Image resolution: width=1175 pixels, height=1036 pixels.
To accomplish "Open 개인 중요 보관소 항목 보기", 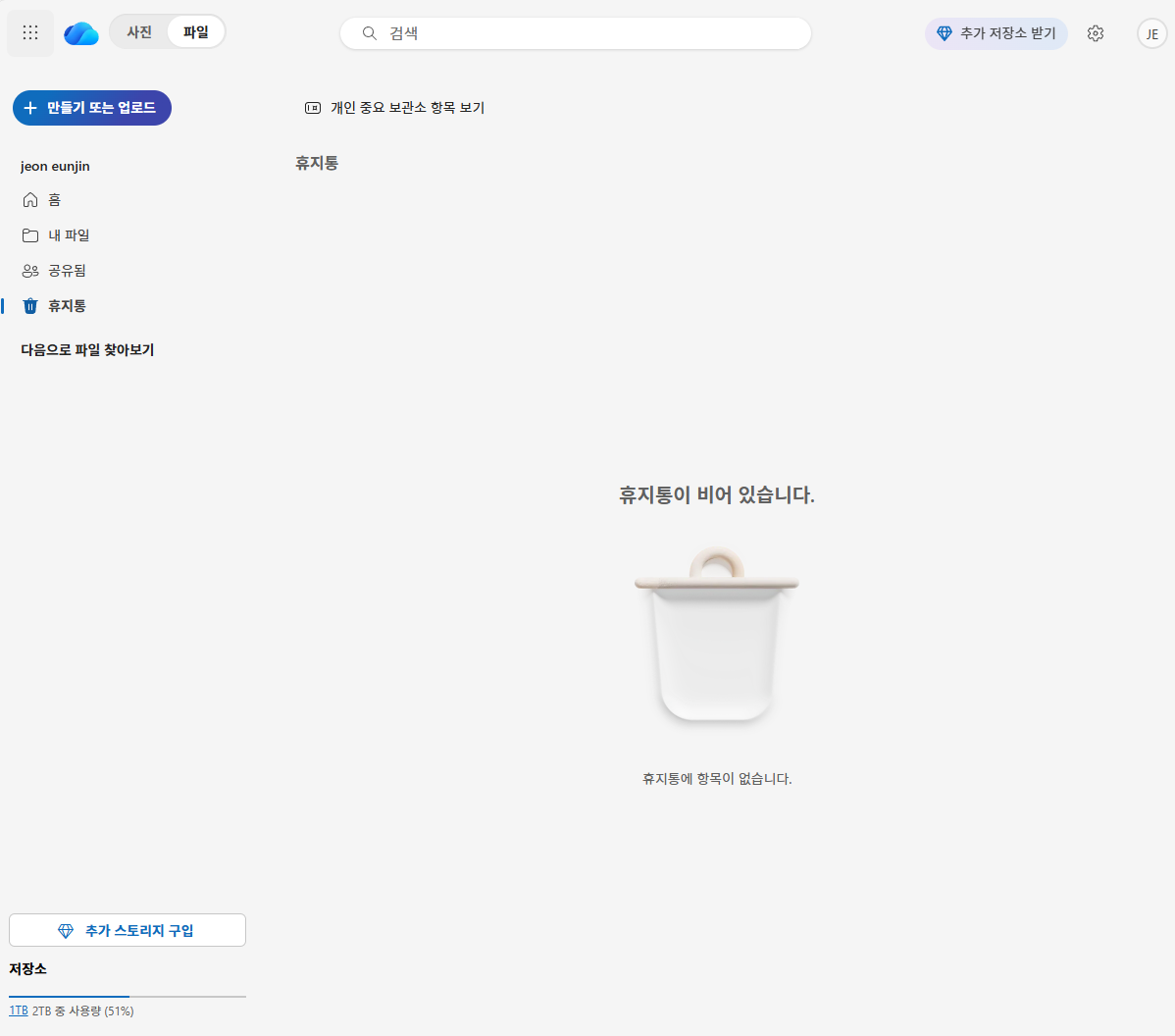I will click(395, 108).
